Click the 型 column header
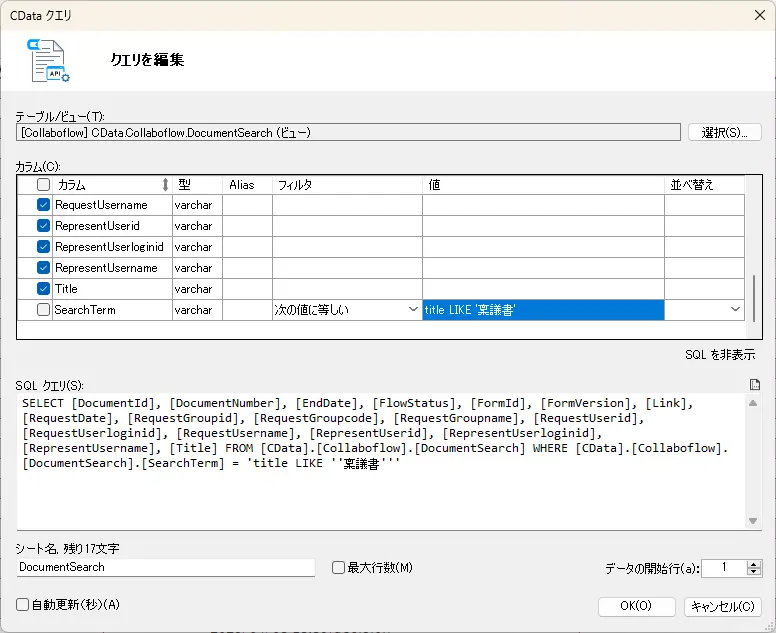 [197, 185]
